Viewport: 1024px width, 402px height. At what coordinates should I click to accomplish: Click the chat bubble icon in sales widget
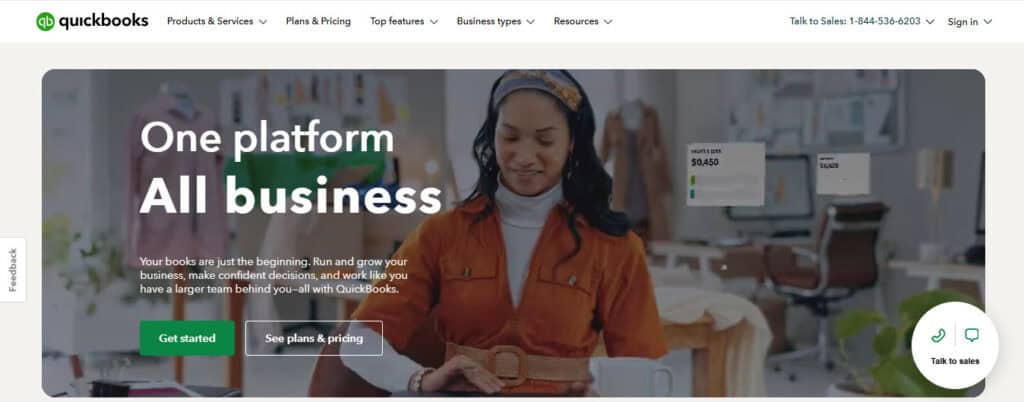[x=972, y=335]
